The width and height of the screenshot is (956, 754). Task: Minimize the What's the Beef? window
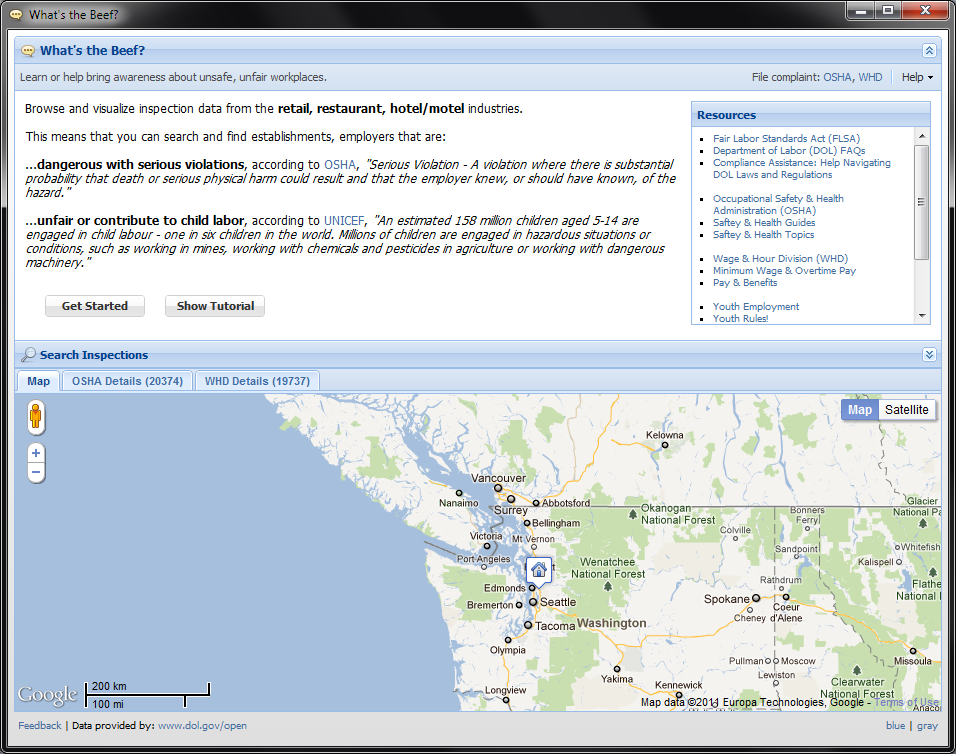[861, 10]
